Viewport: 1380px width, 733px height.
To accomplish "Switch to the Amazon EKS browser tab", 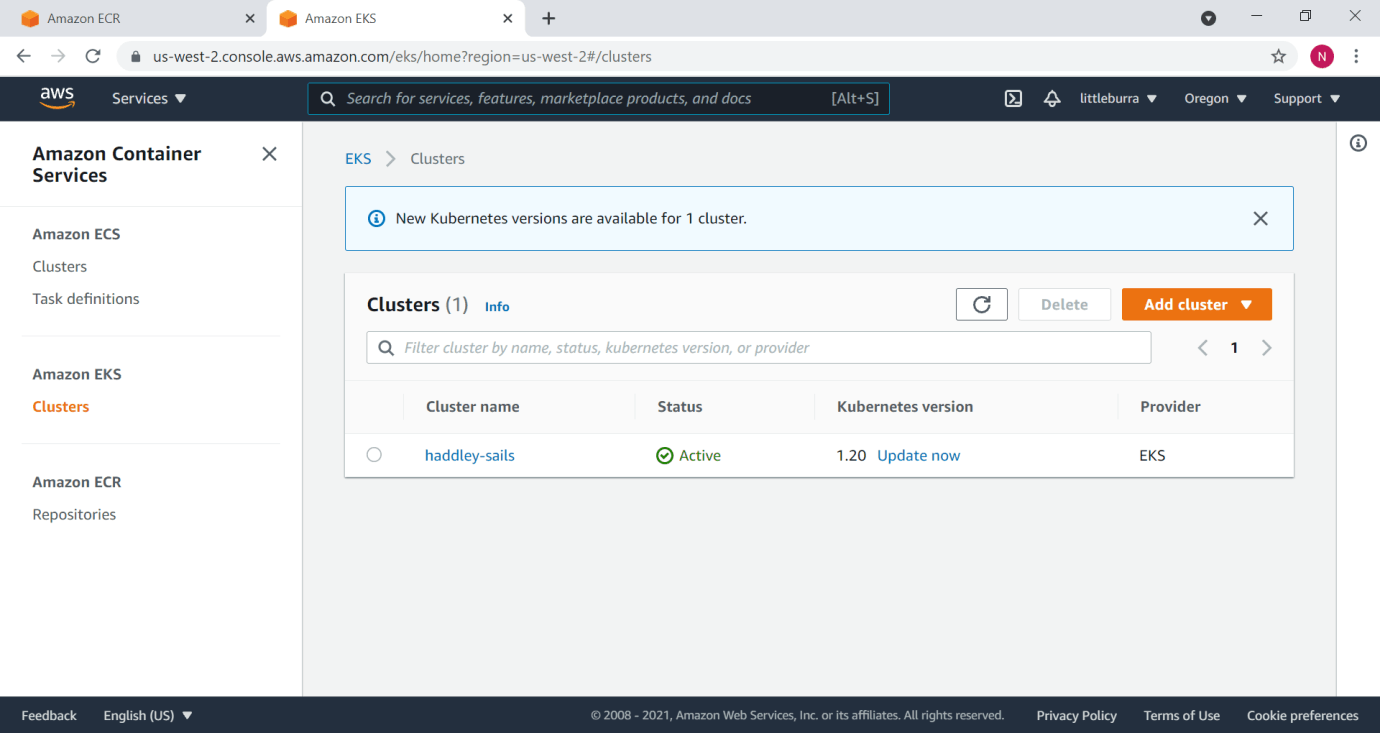I will click(x=395, y=18).
